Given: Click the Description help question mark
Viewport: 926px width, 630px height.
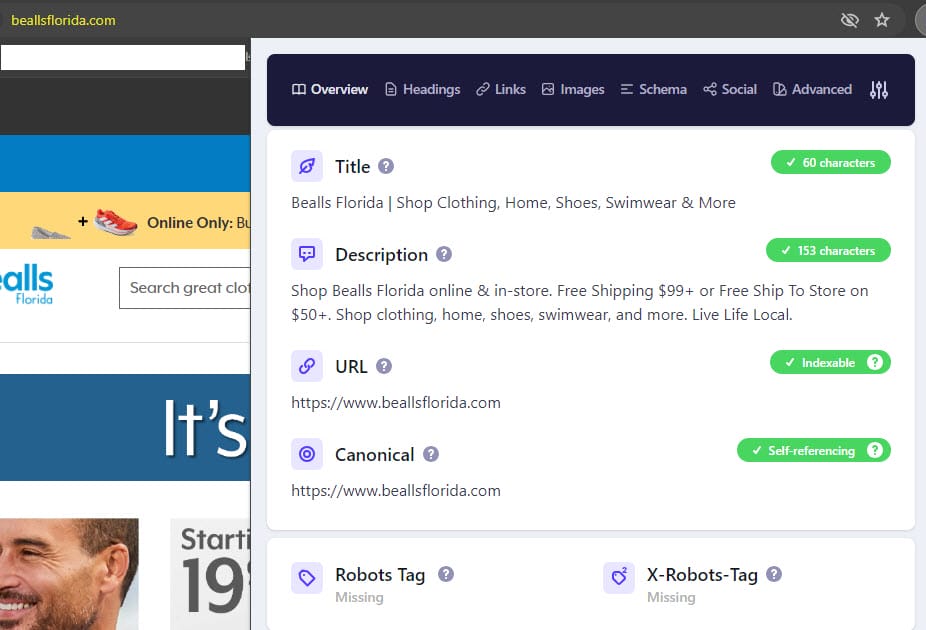Looking at the screenshot, I should (x=446, y=254).
